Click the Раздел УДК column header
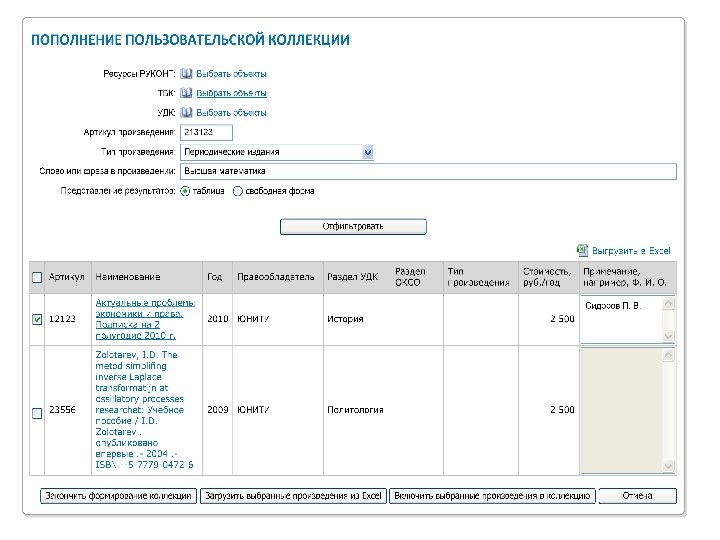Image resolution: width=720 pixels, height=540 pixels. click(352, 277)
